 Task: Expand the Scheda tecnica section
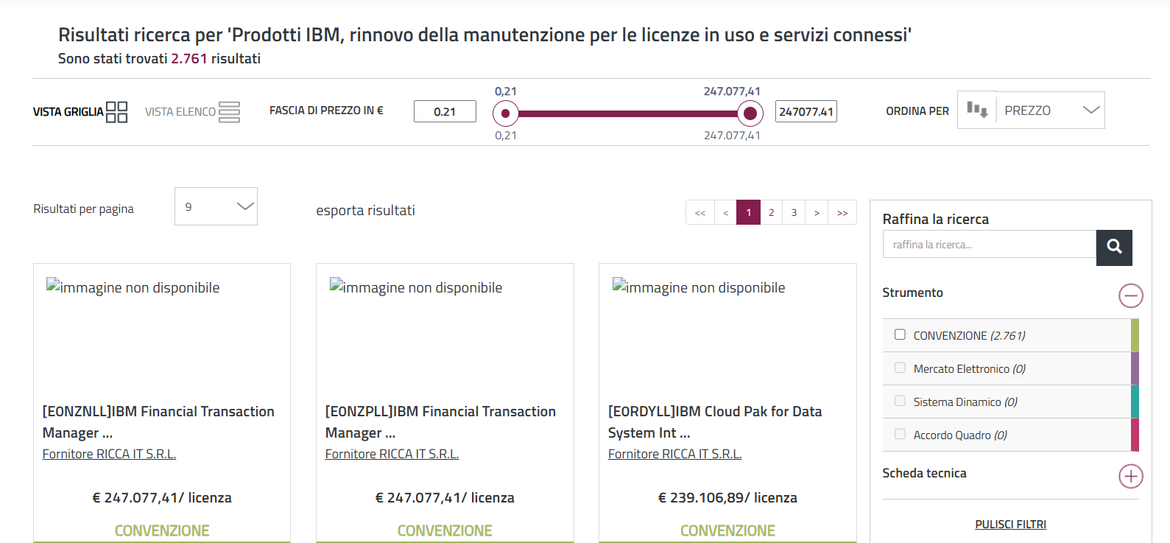coord(1130,476)
